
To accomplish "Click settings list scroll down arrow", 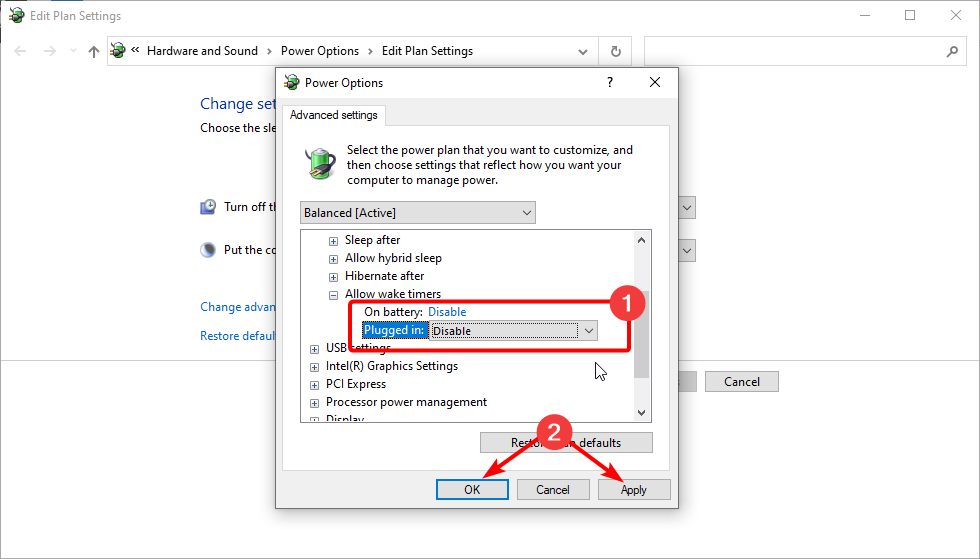I will tap(641, 413).
